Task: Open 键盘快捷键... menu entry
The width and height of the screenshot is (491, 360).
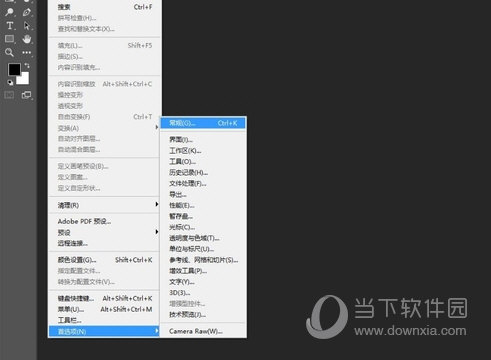Action: pos(105,298)
